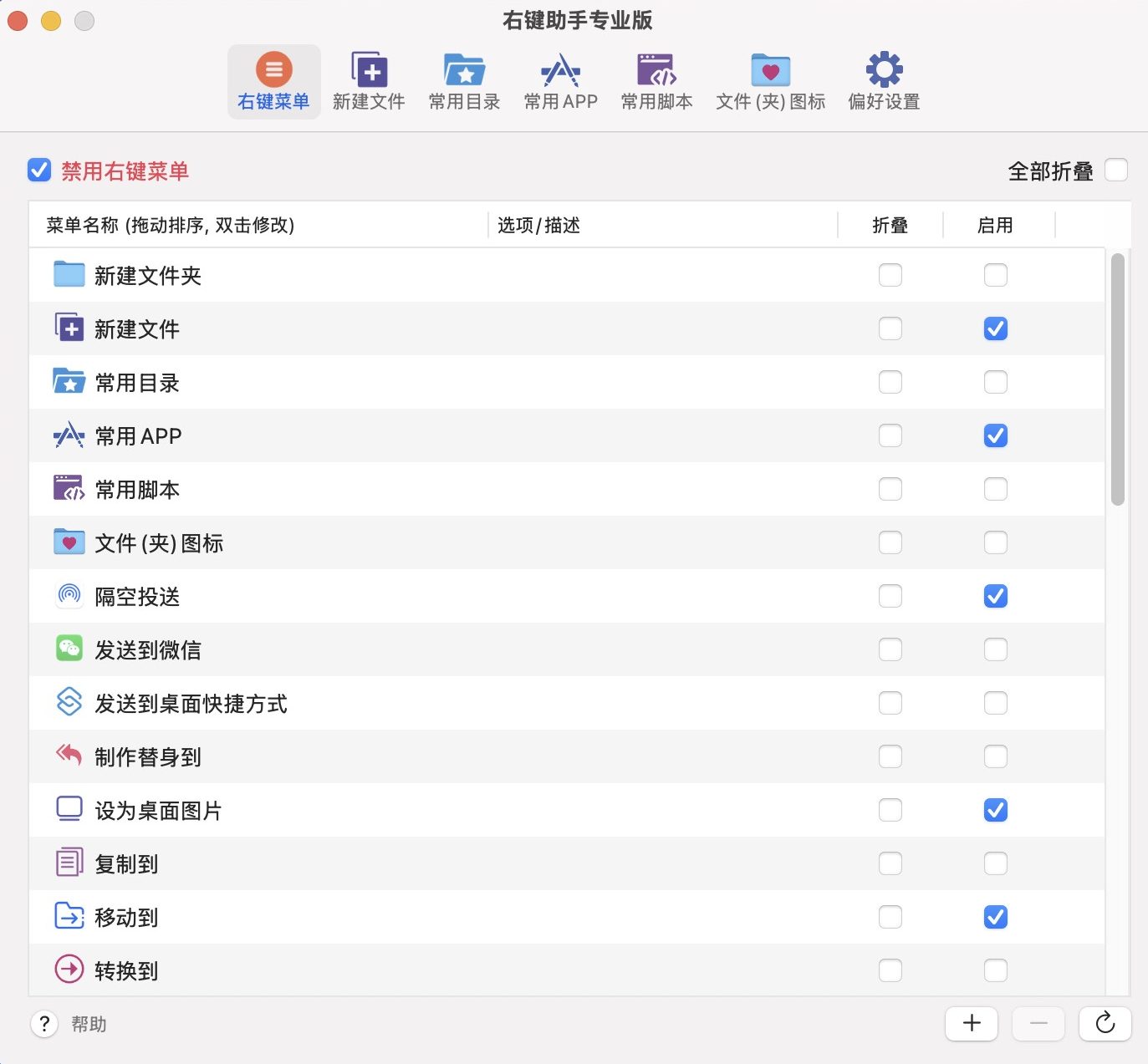Enable 启用 checkbox for 发送到微信
Image resolution: width=1148 pixels, height=1064 pixels.
[995, 649]
